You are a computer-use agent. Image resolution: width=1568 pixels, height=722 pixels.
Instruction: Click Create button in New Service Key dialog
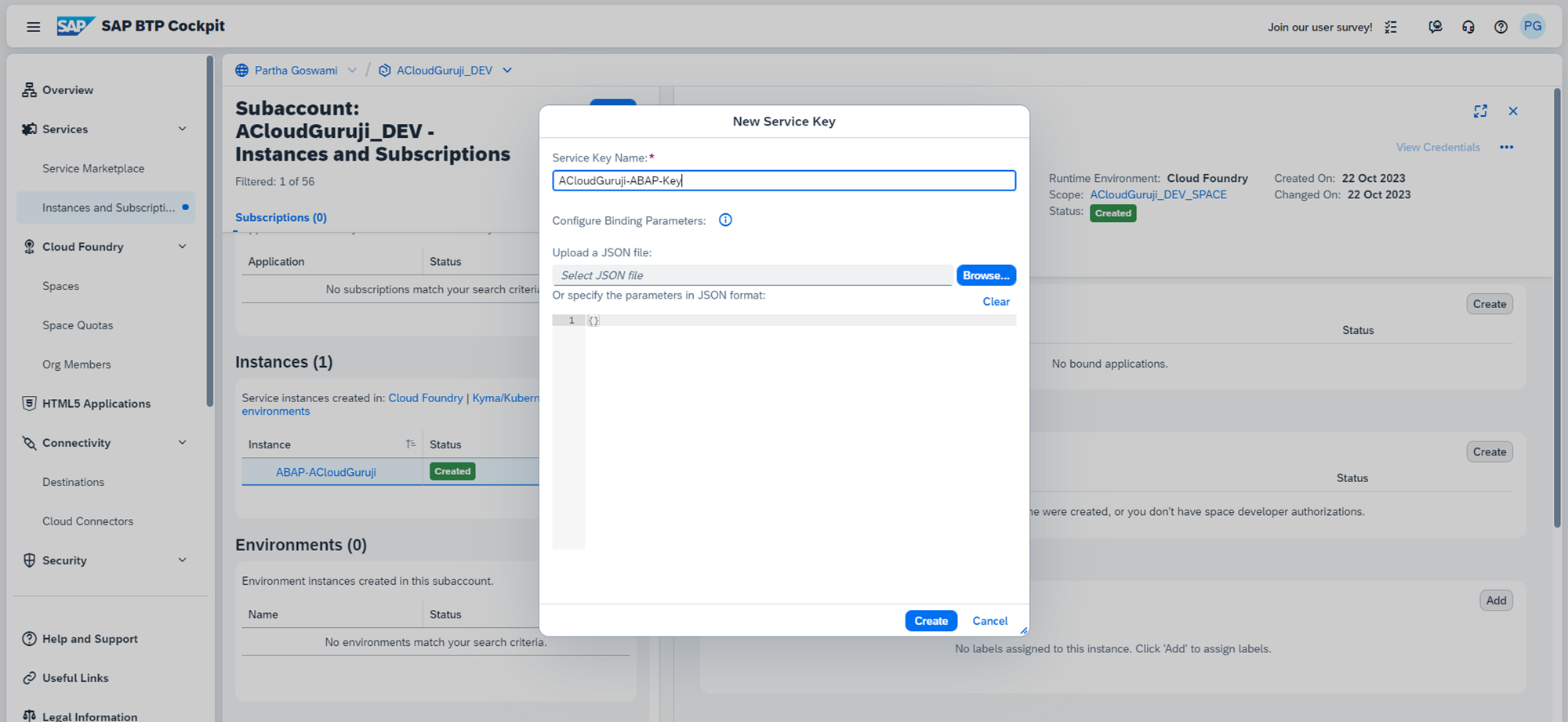pyautogui.click(x=931, y=621)
